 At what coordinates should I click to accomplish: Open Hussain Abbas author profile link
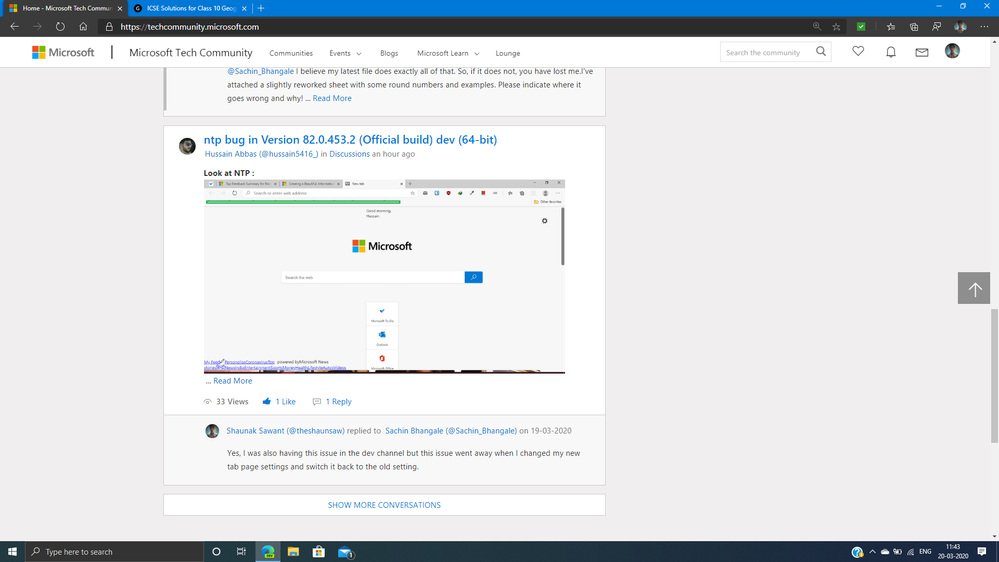coord(261,154)
